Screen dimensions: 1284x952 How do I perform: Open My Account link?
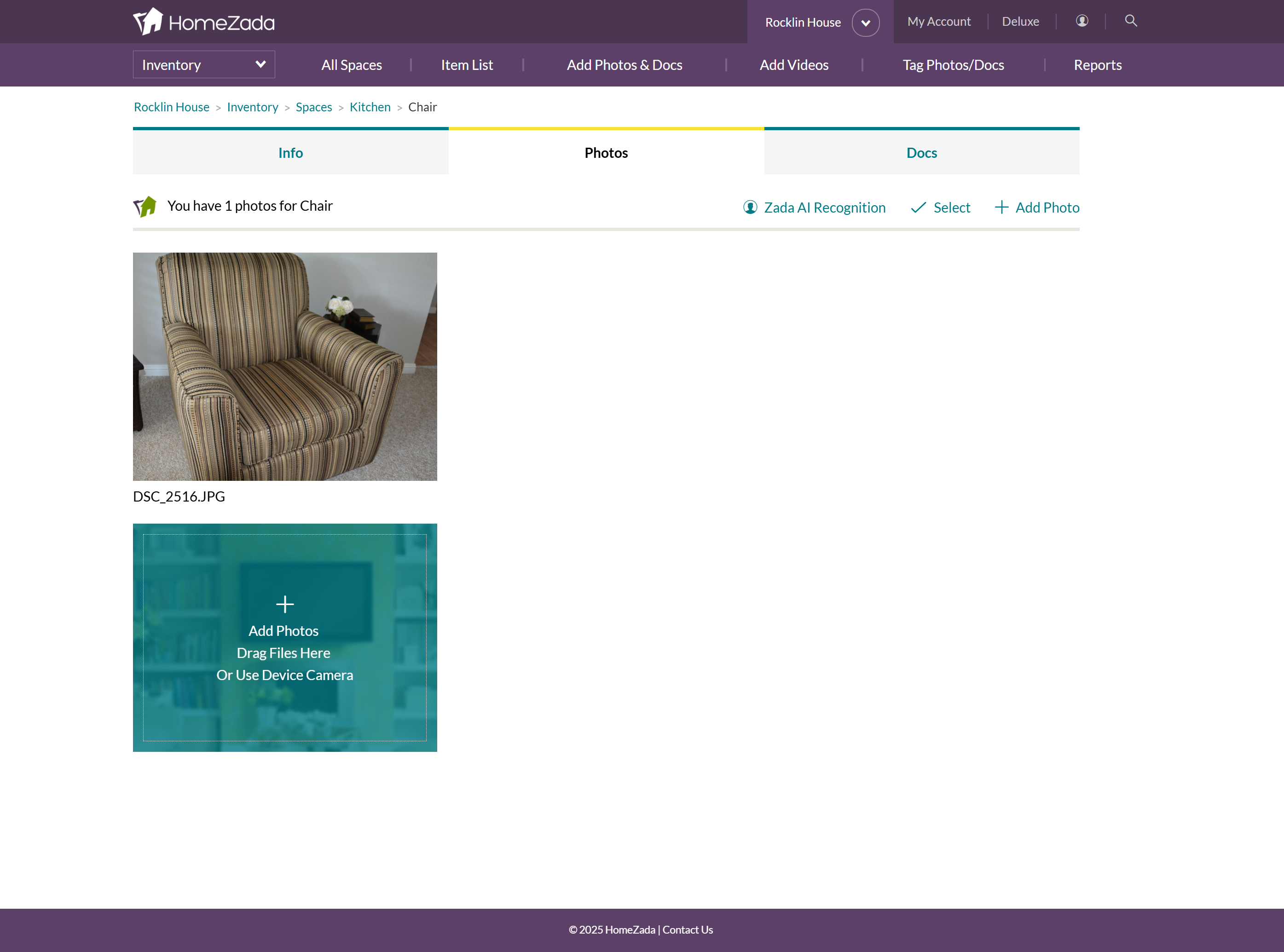(x=938, y=21)
